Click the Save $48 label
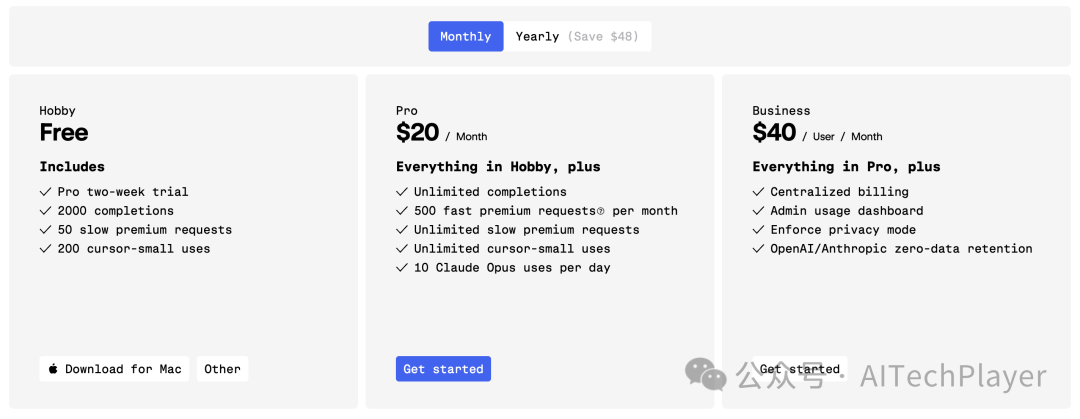Image resolution: width=1080 pixels, height=419 pixels. tap(603, 36)
